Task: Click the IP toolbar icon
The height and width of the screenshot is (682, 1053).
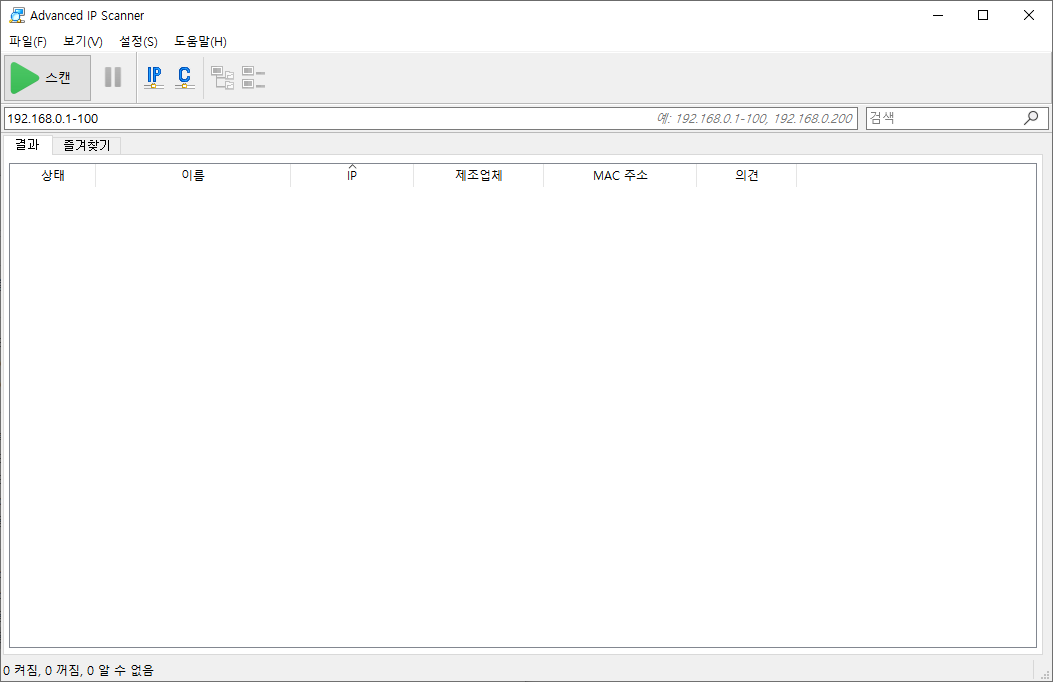Action: (x=154, y=77)
